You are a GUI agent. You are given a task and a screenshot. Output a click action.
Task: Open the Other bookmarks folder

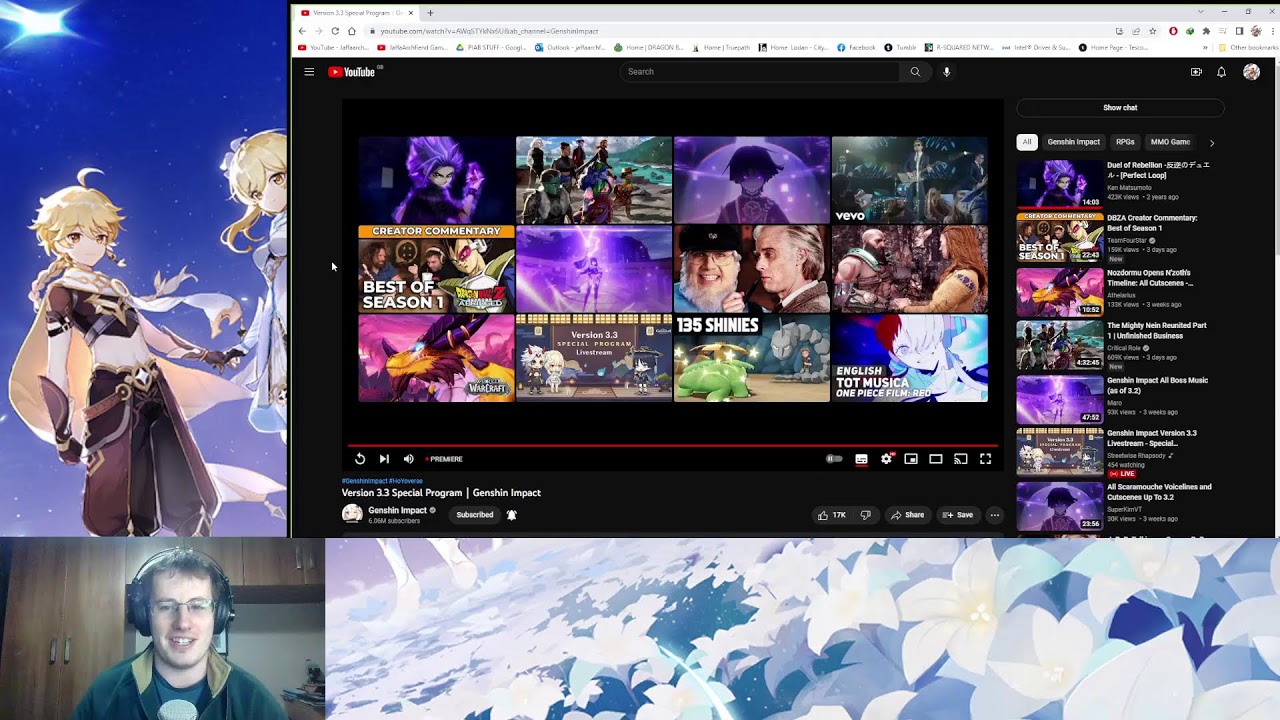[x=1248, y=47]
